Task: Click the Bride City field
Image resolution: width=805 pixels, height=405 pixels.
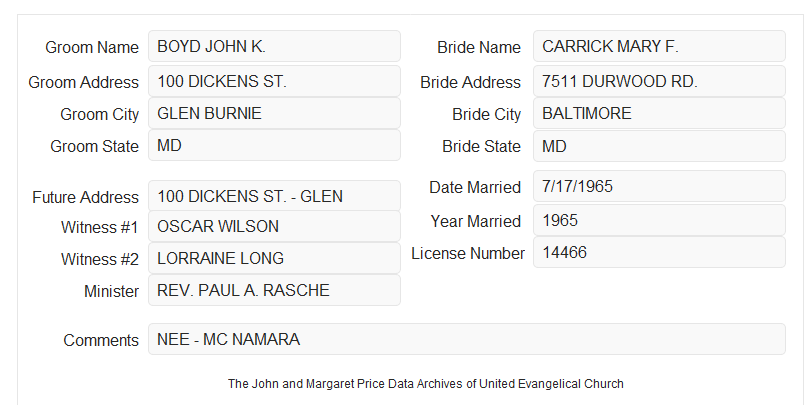Action: coord(659,113)
